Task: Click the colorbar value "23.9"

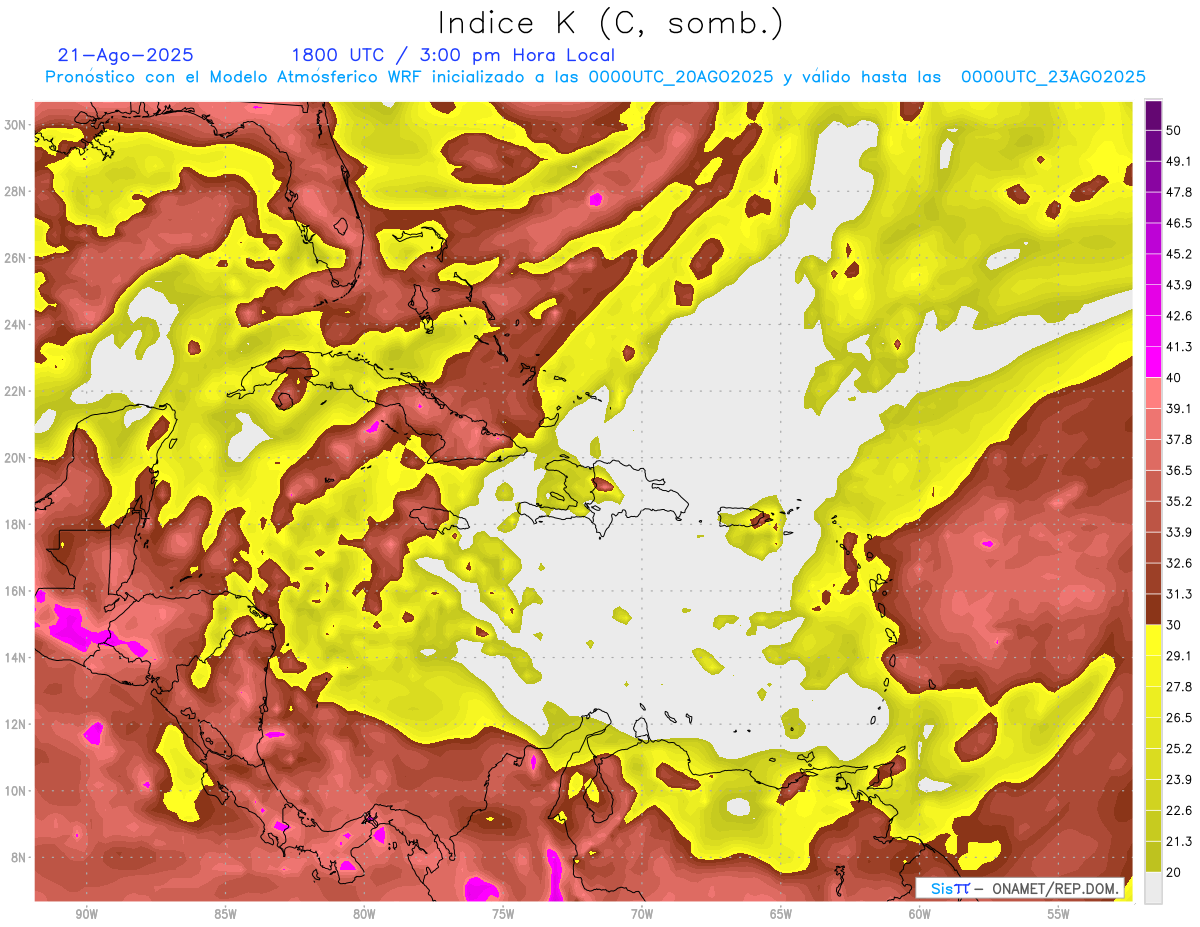Action: [1179, 779]
